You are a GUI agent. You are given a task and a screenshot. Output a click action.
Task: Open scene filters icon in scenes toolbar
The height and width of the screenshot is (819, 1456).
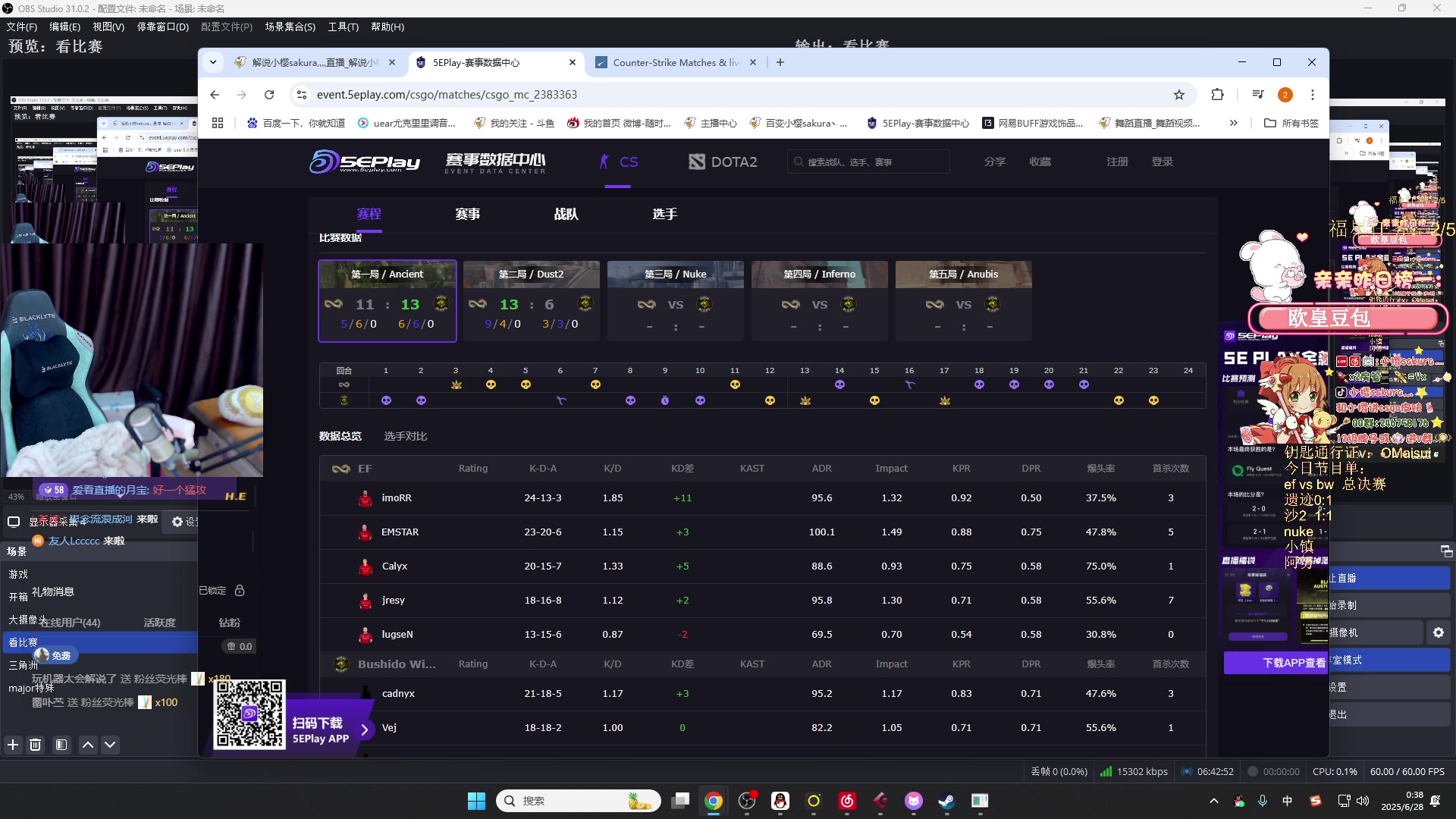coord(61,745)
